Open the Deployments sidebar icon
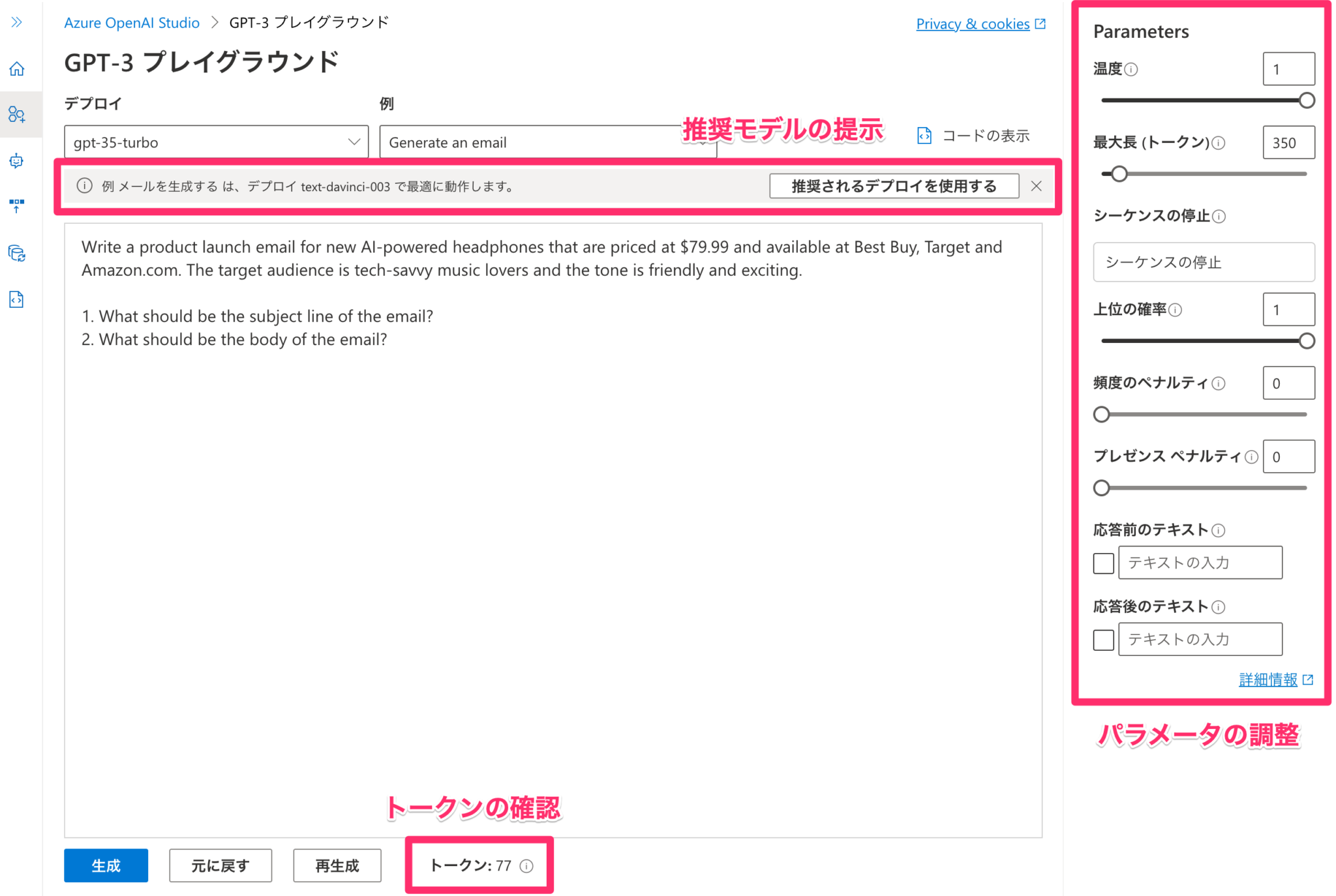Viewport: 1336px width, 896px height. tap(17, 206)
